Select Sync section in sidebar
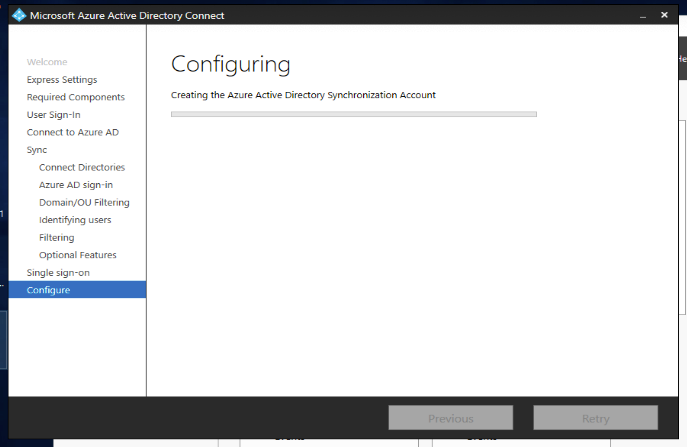Screen dimensions: 687x447 [x=37, y=149]
